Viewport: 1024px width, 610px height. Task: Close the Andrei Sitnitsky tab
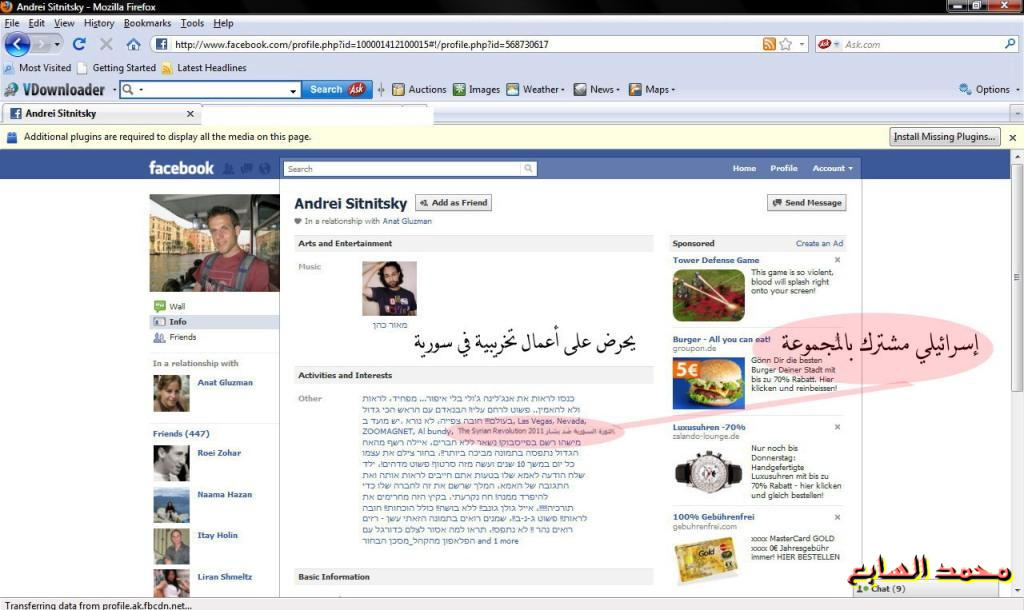tap(190, 114)
